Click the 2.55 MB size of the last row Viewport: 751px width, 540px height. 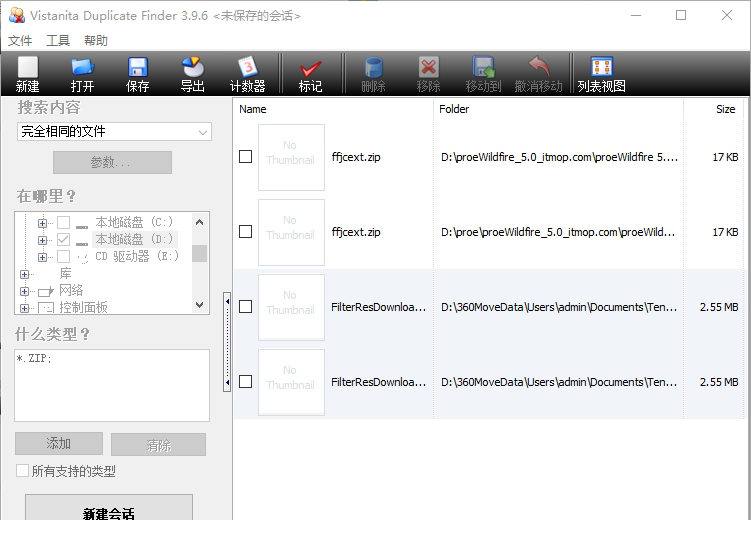[x=719, y=382]
